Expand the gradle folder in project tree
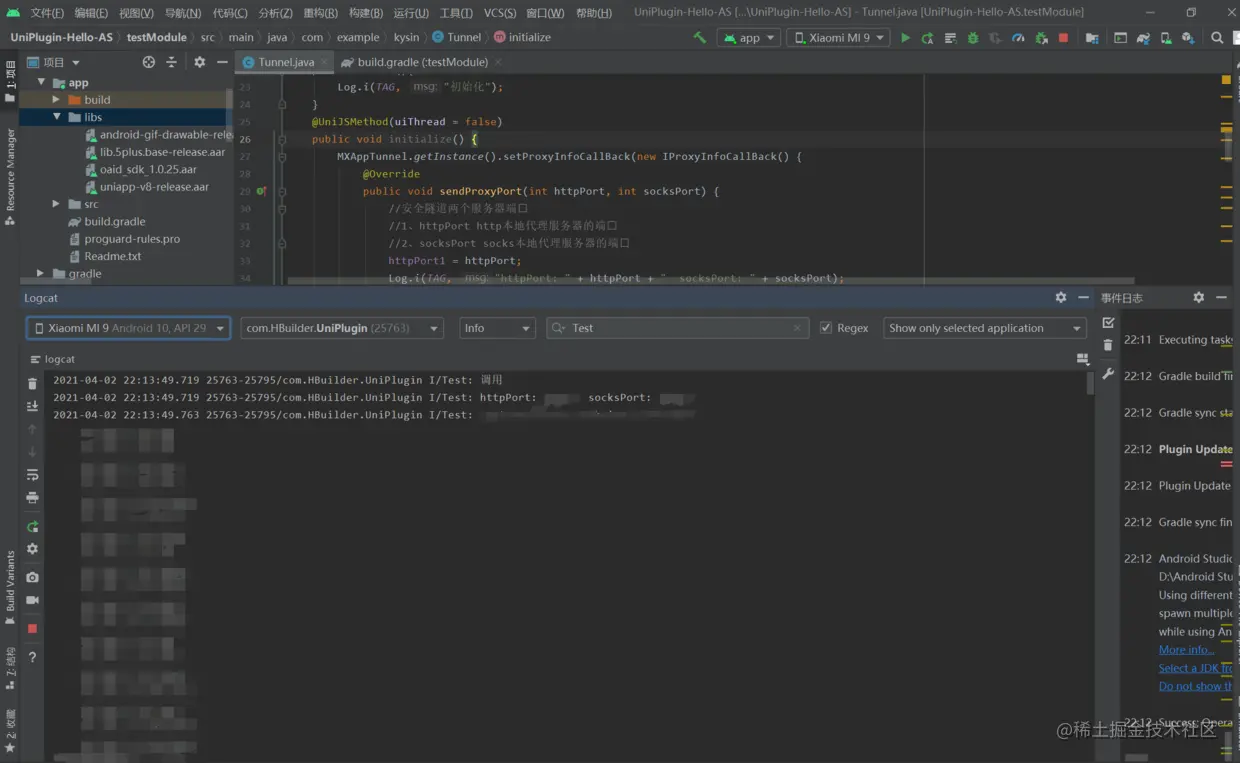The height and width of the screenshot is (763, 1240). pyautogui.click(x=42, y=273)
